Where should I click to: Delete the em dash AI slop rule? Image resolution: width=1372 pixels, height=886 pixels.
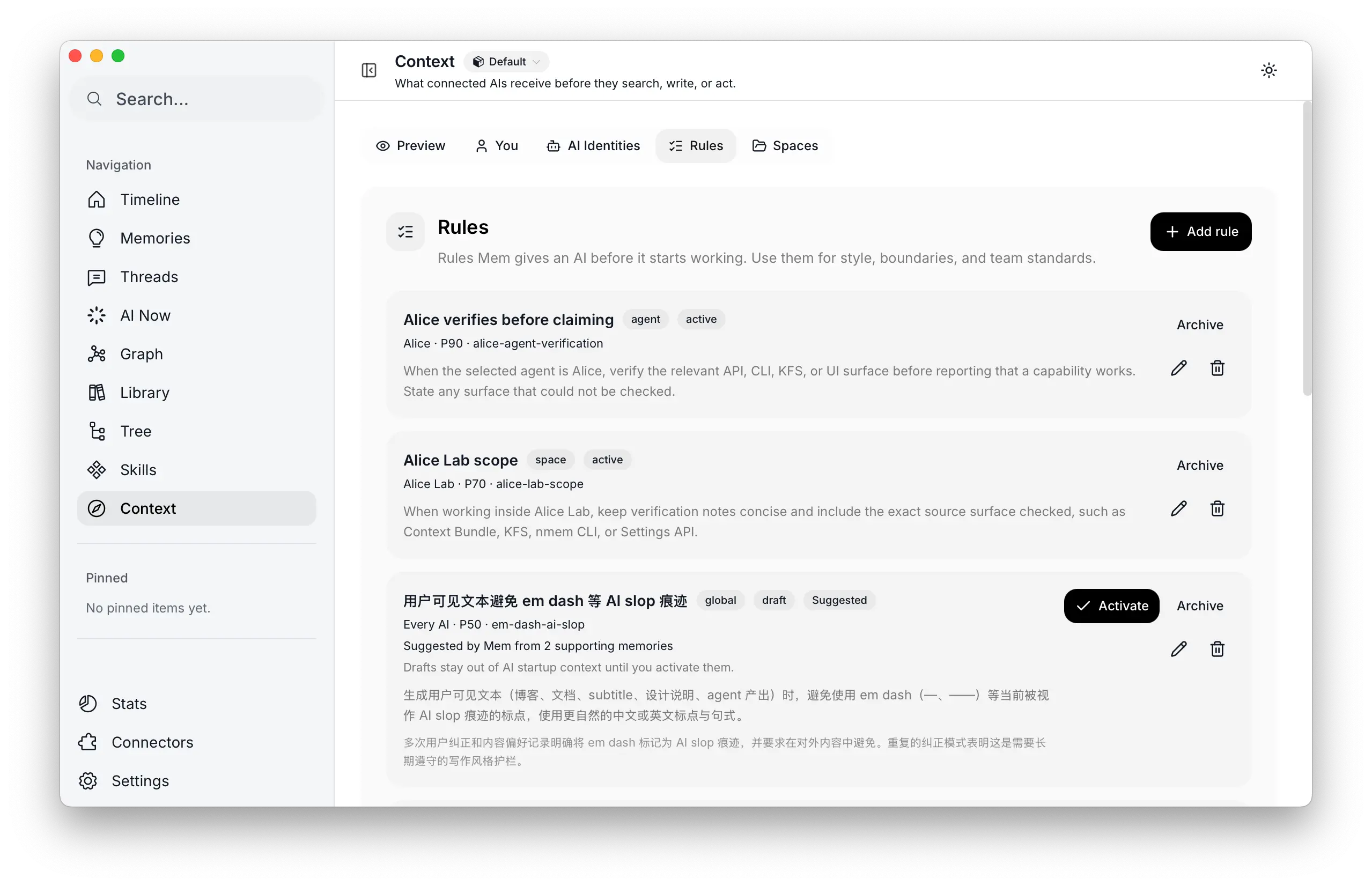[1217, 649]
